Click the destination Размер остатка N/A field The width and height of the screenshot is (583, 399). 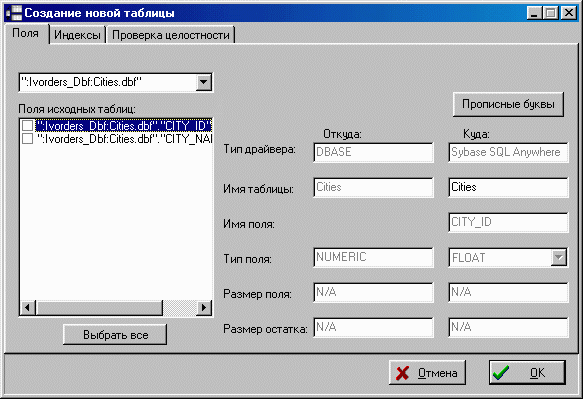point(508,327)
